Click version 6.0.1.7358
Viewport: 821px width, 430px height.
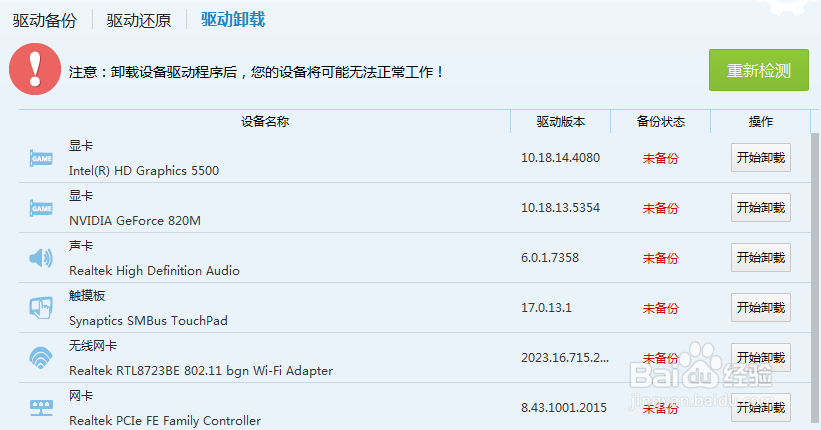click(x=550, y=258)
